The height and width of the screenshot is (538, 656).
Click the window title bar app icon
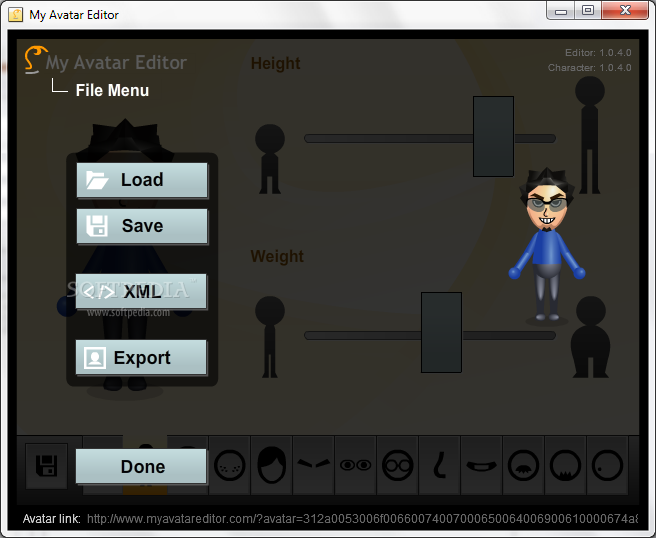[15, 15]
